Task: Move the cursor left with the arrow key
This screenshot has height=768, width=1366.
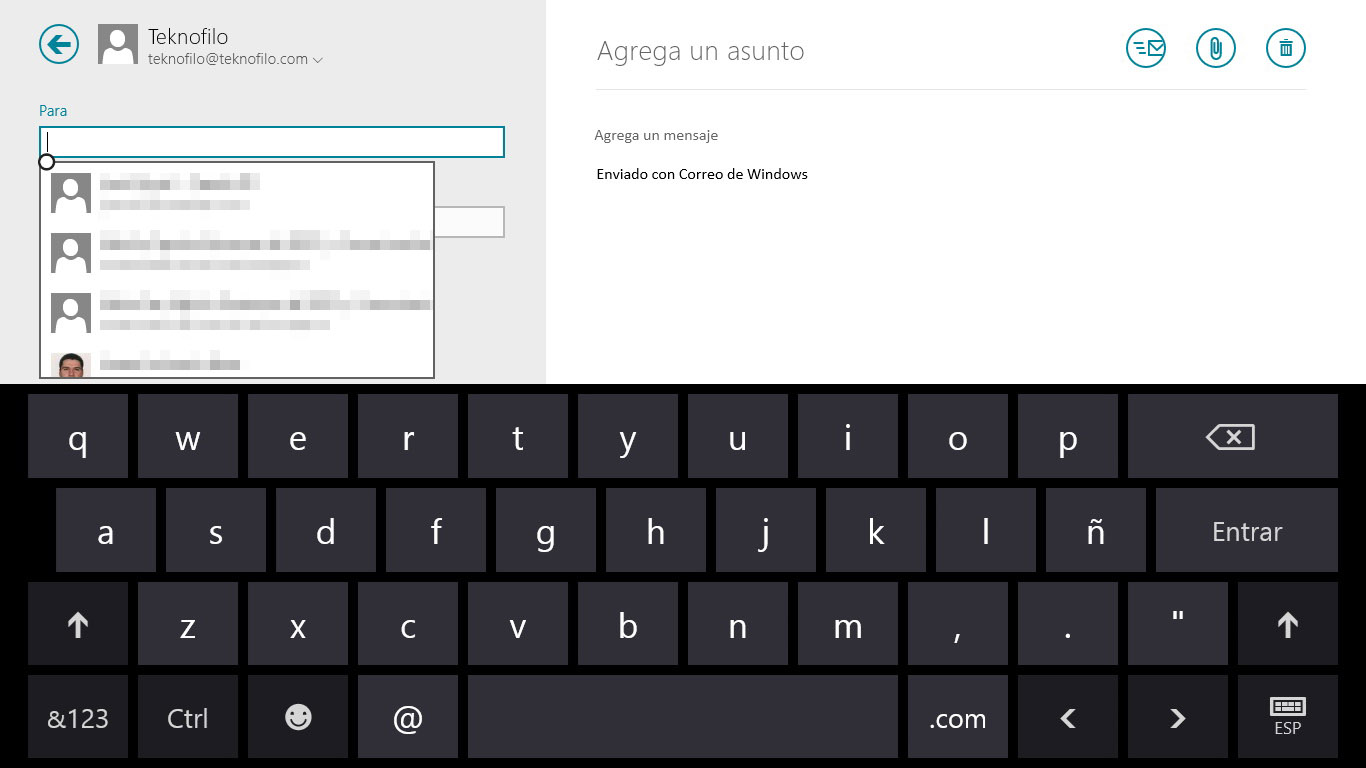Action: pyautogui.click(x=1068, y=717)
